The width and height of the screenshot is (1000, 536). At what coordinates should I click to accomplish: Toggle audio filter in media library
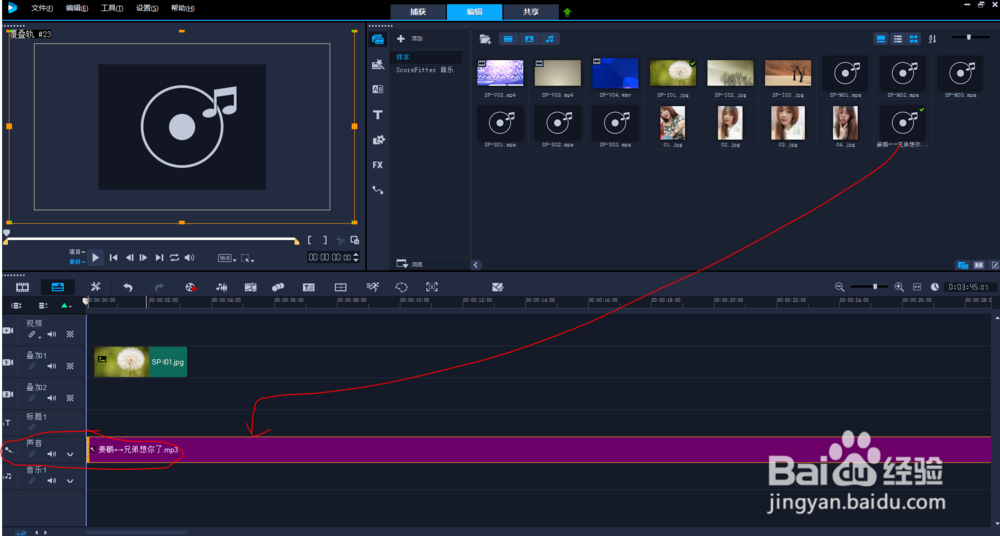550,39
